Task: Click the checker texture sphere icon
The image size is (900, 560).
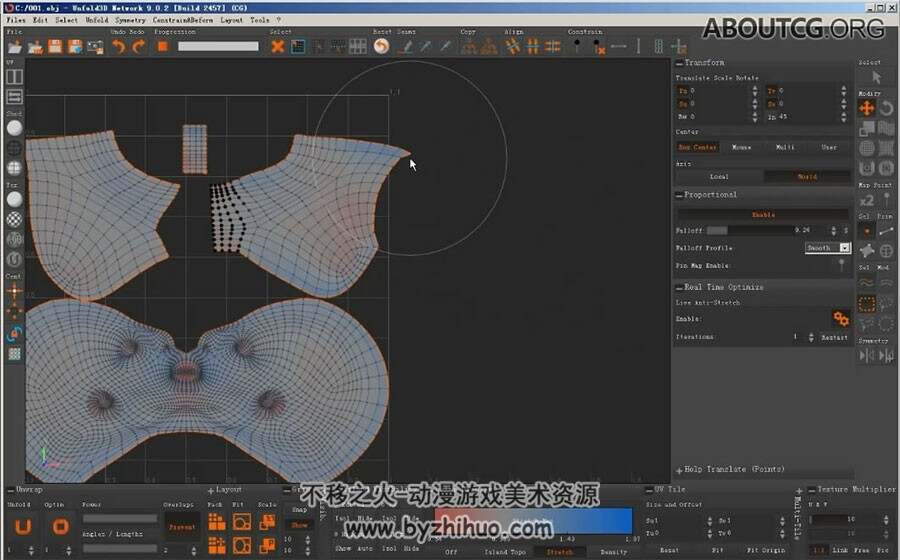Action: (14, 219)
